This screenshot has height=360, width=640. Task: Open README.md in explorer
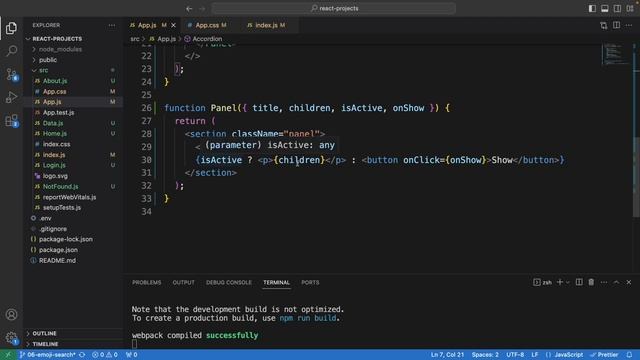coord(57,260)
